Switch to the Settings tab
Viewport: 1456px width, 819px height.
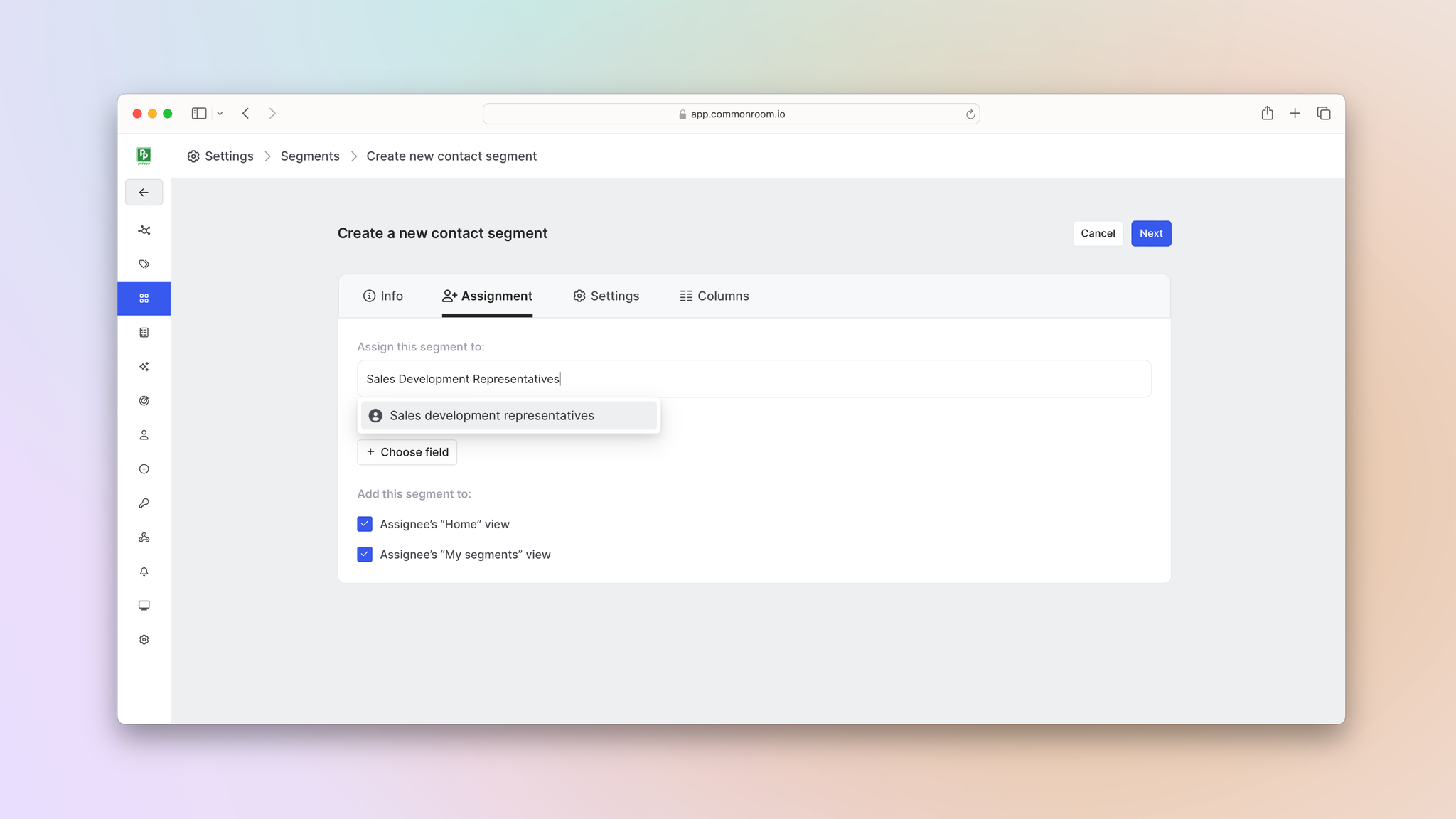606,296
